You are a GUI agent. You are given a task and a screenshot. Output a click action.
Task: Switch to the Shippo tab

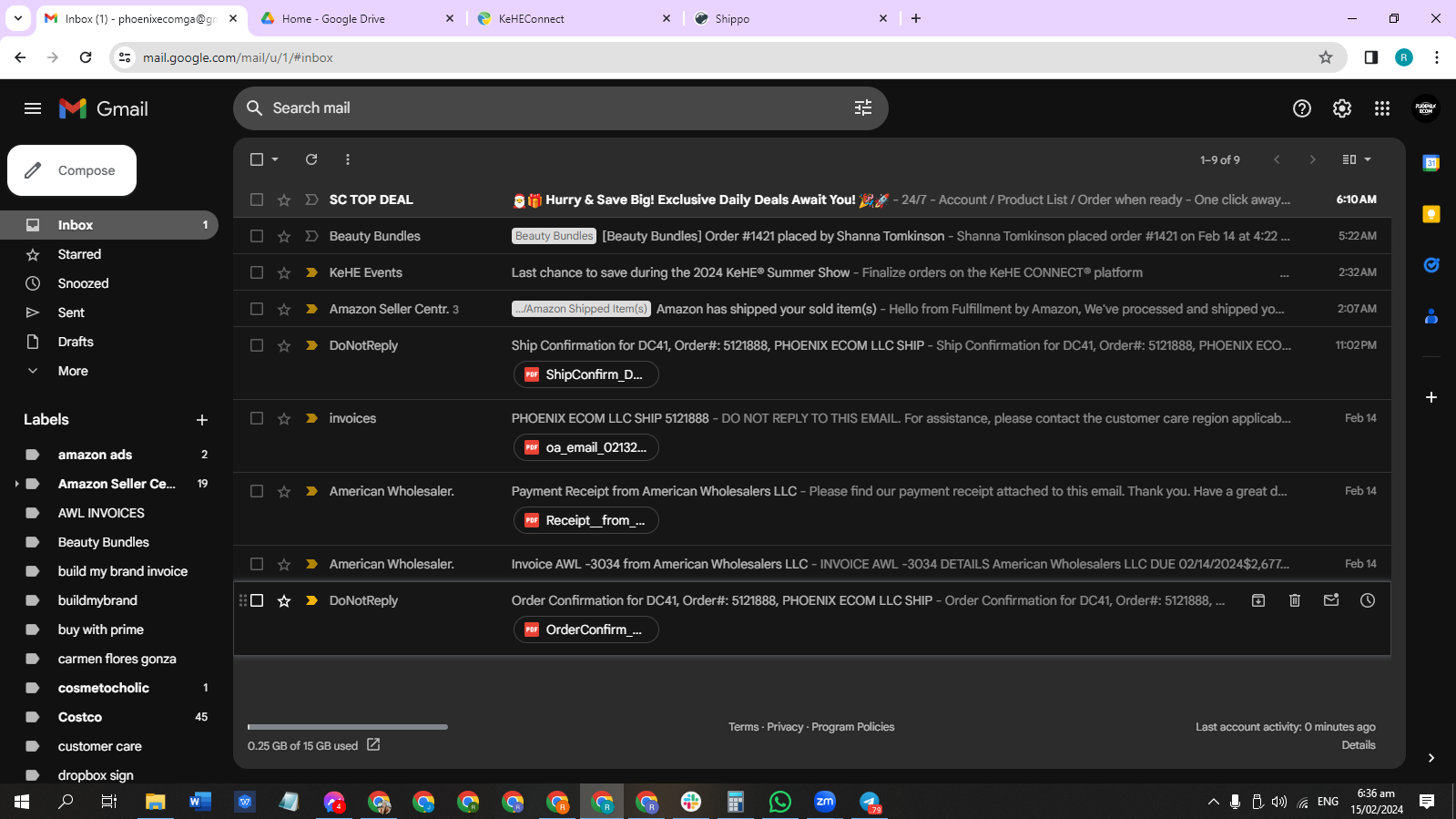pyautogui.click(x=791, y=18)
